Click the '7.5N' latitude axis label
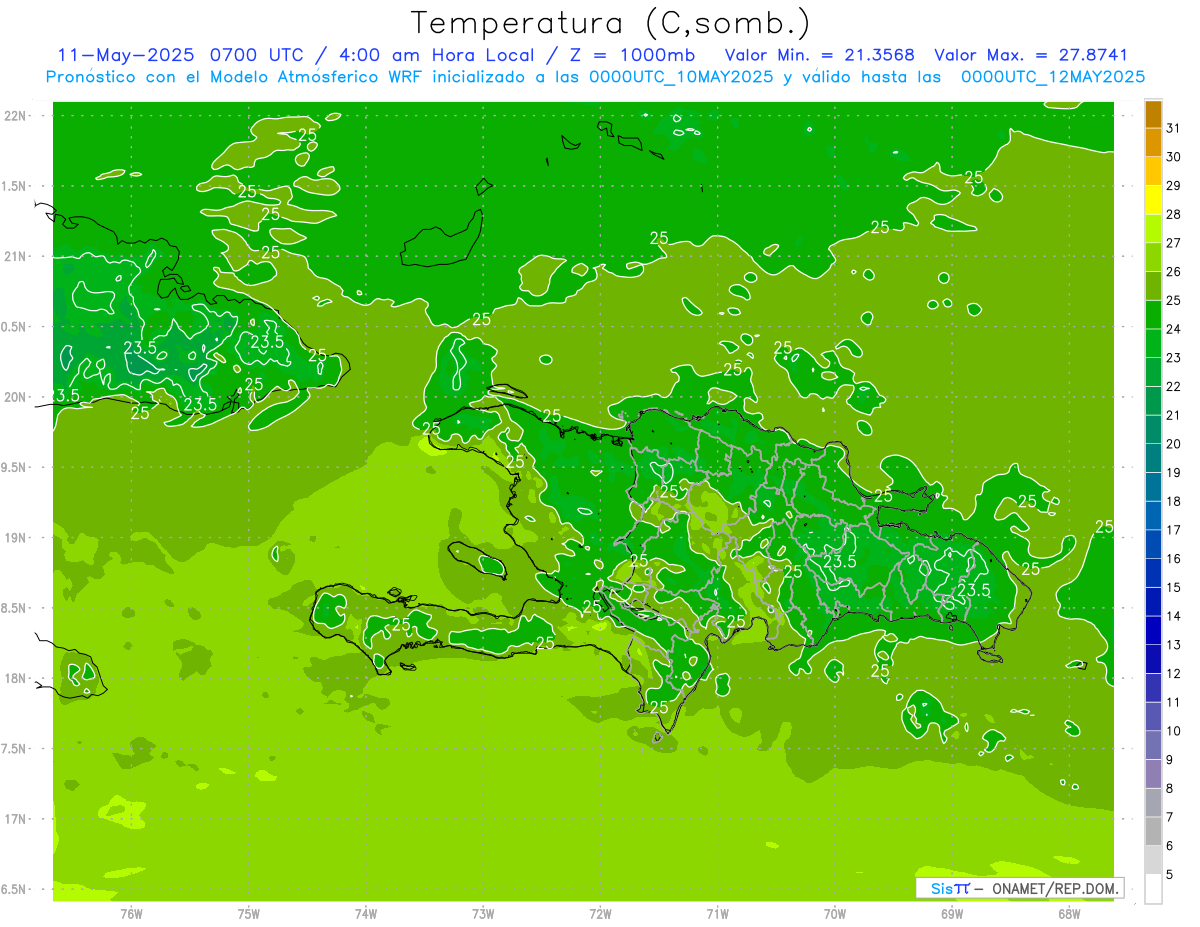1200x927 pixels. click(x=15, y=748)
